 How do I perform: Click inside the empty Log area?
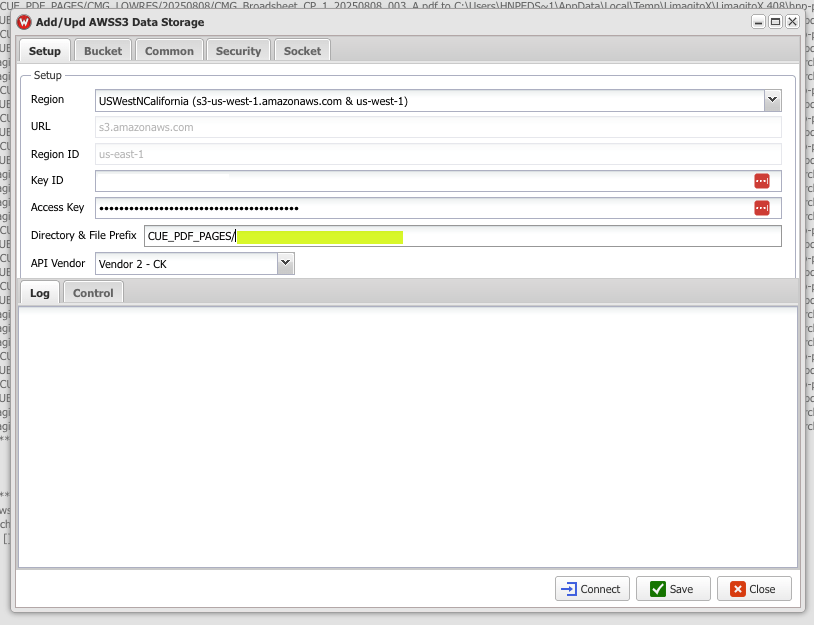pos(408,437)
